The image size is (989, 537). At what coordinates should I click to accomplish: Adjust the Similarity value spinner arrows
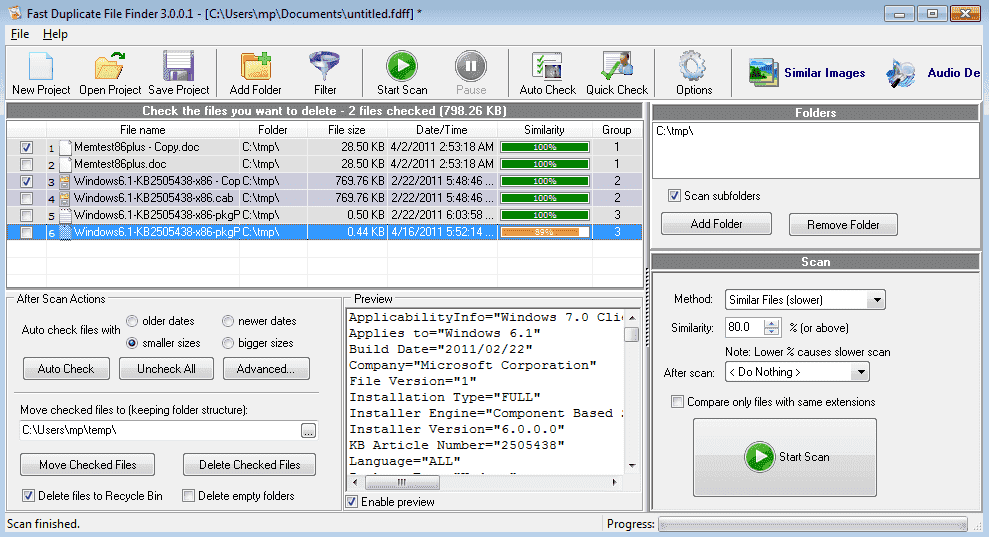click(771, 328)
